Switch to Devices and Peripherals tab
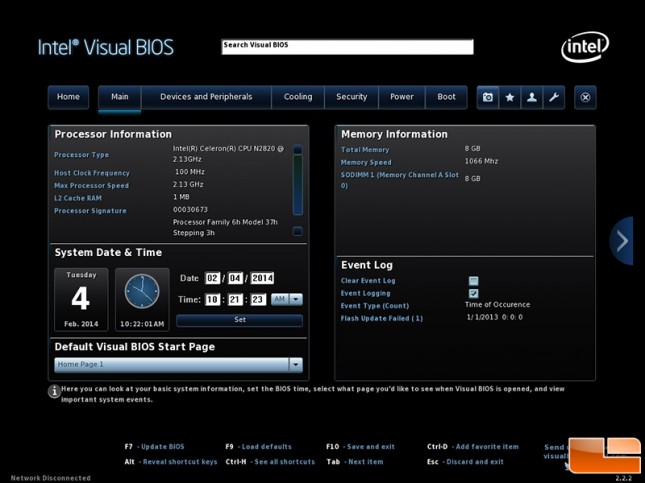645x483 pixels. click(x=206, y=97)
